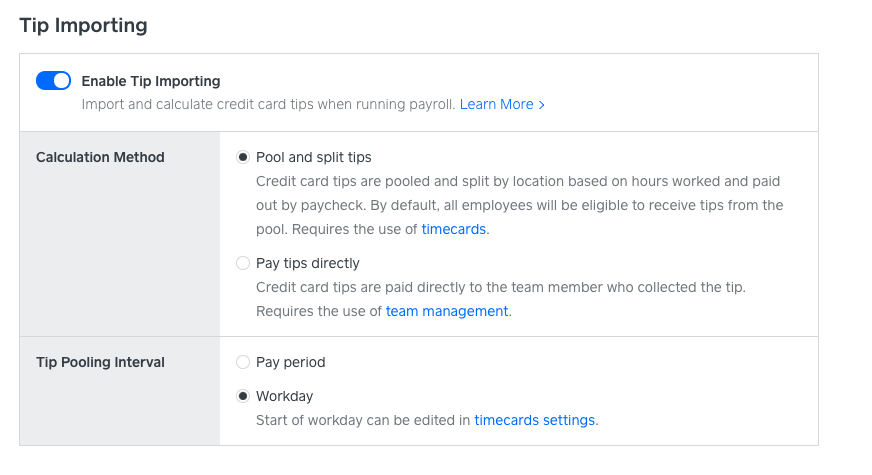The height and width of the screenshot is (475, 872).
Task: Click the Pay period label text
Action: click(x=290, y=362)
